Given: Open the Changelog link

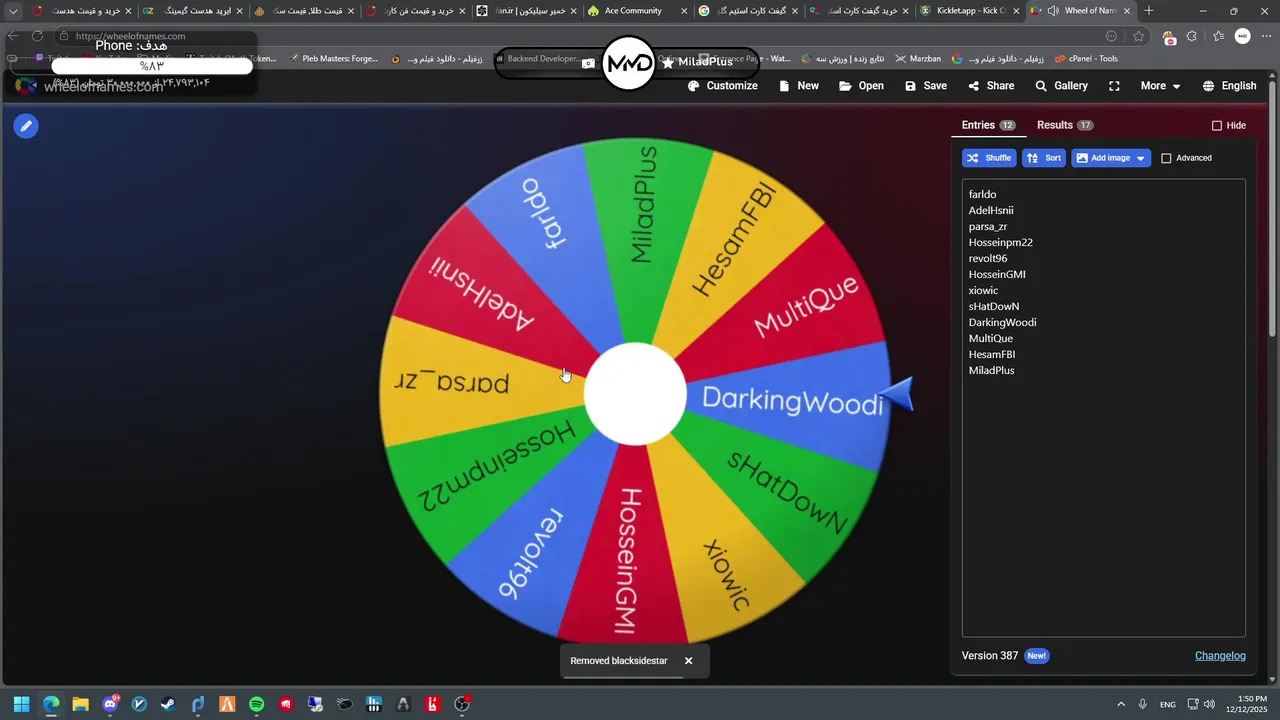Looking at the screenshot, I should tap(1220, 656).
